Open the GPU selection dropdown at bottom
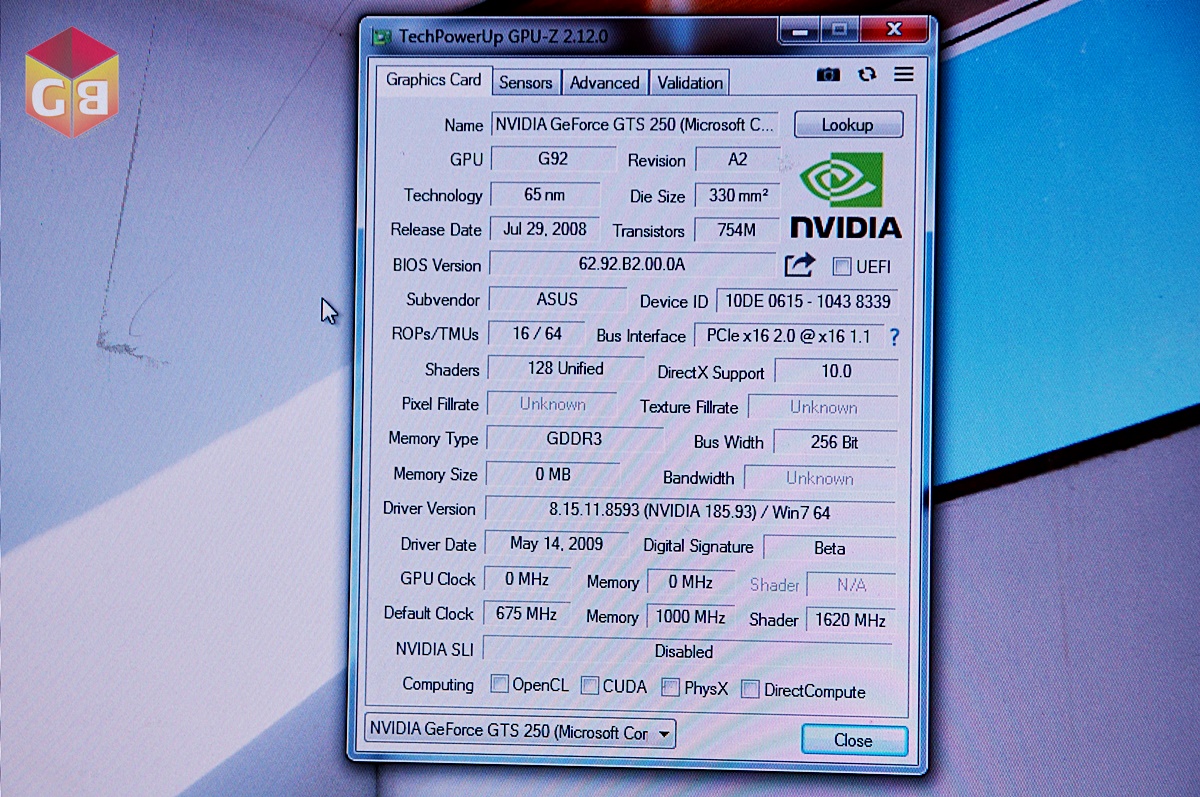 tap(520, 732)
